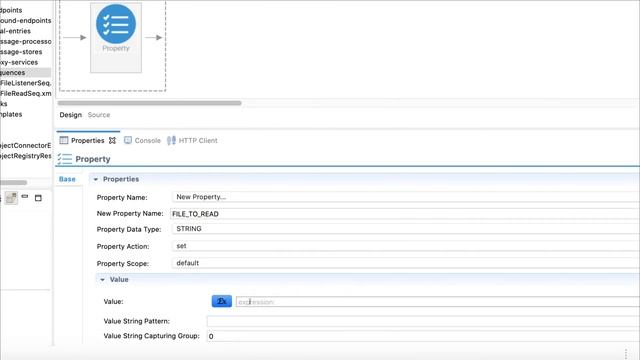Collapse the Properties section triangle
The image size is (640, 360).
click(x=96, y=179)
